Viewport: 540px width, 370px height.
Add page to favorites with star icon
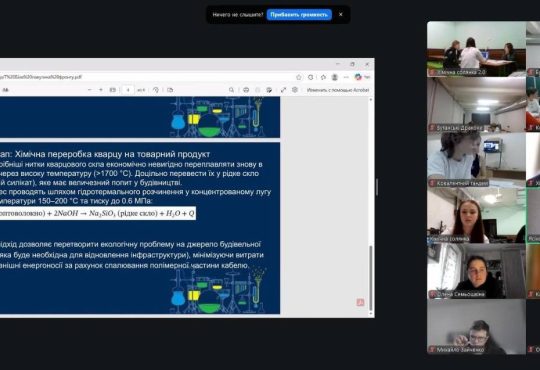click(299, 77)
